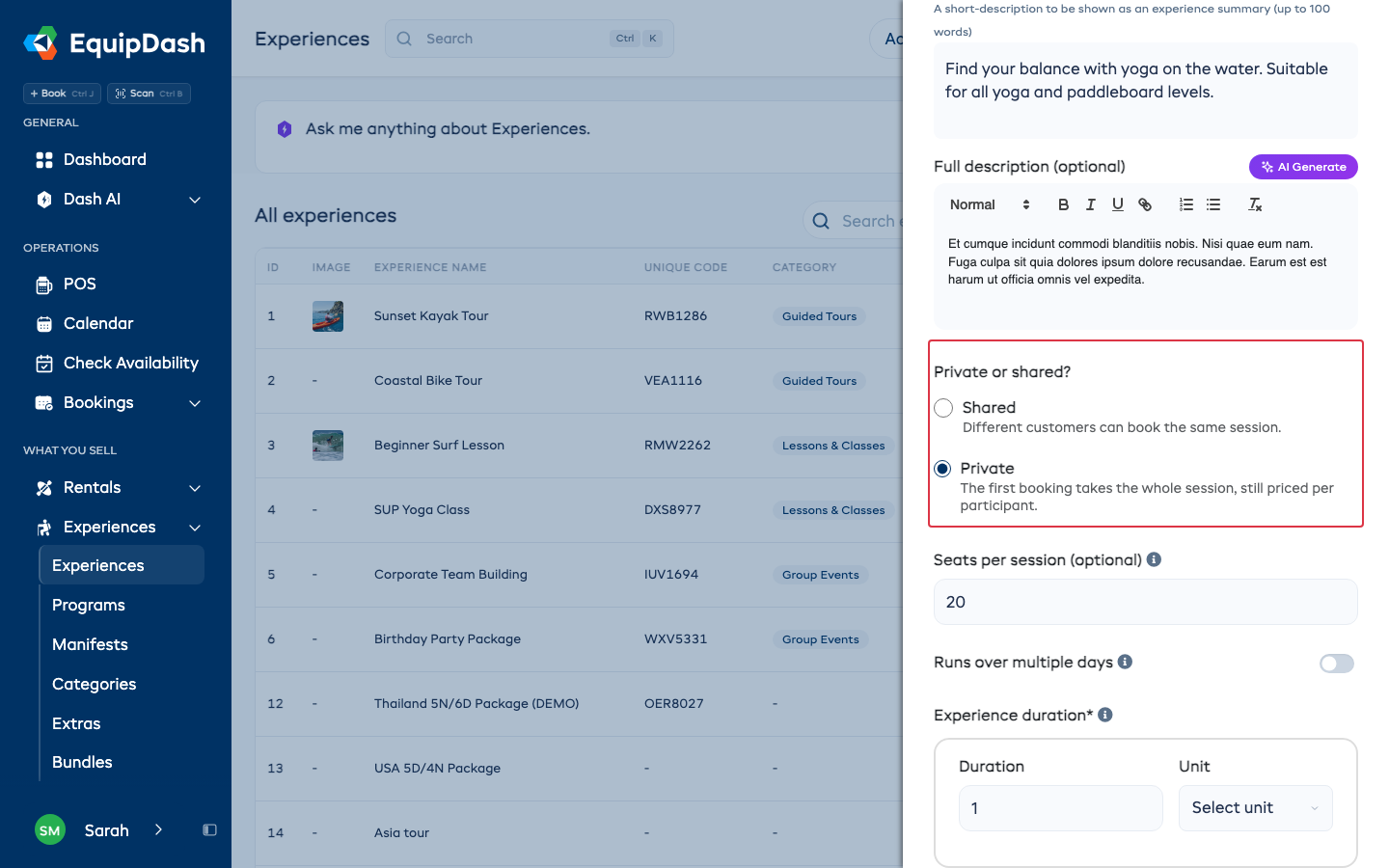Open the Extras menu item
The height and width of the screenshot is (868, 1389).
click(76, 723)
